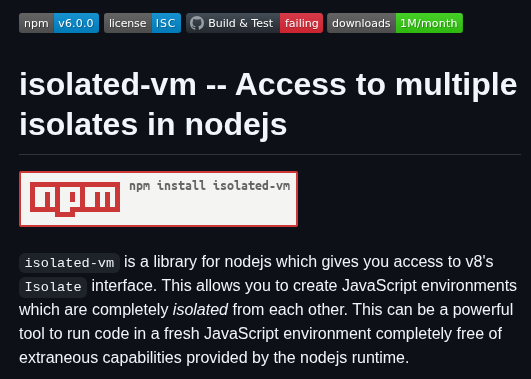Viewport: 531px width, 379px height.
Task: Click the red npm logo in the install banner
Action: tap(75, 199)
